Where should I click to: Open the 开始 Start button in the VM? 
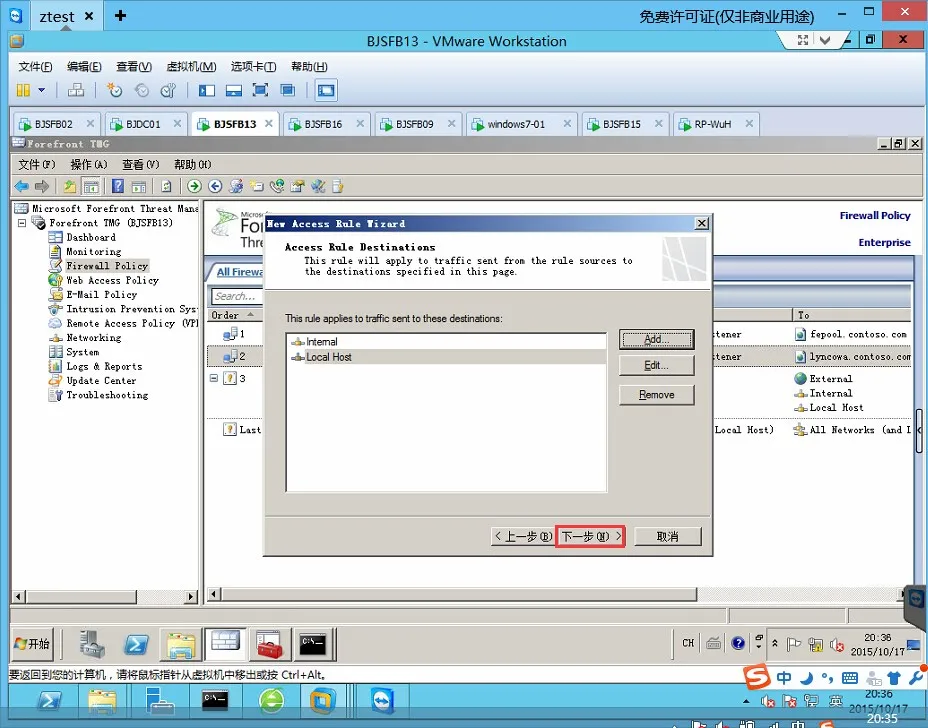pos(33,643)
